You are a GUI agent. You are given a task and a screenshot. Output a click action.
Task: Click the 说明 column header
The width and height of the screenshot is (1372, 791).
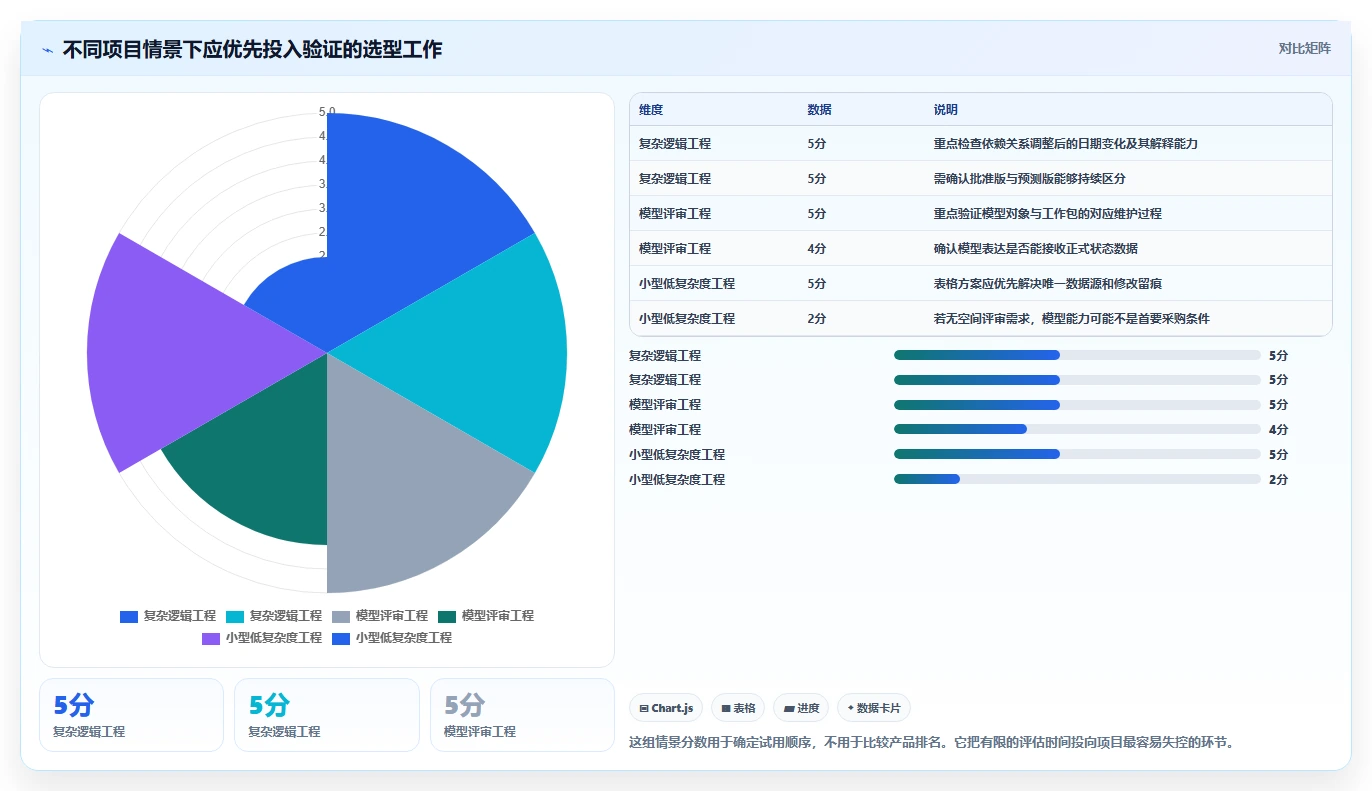946,110
